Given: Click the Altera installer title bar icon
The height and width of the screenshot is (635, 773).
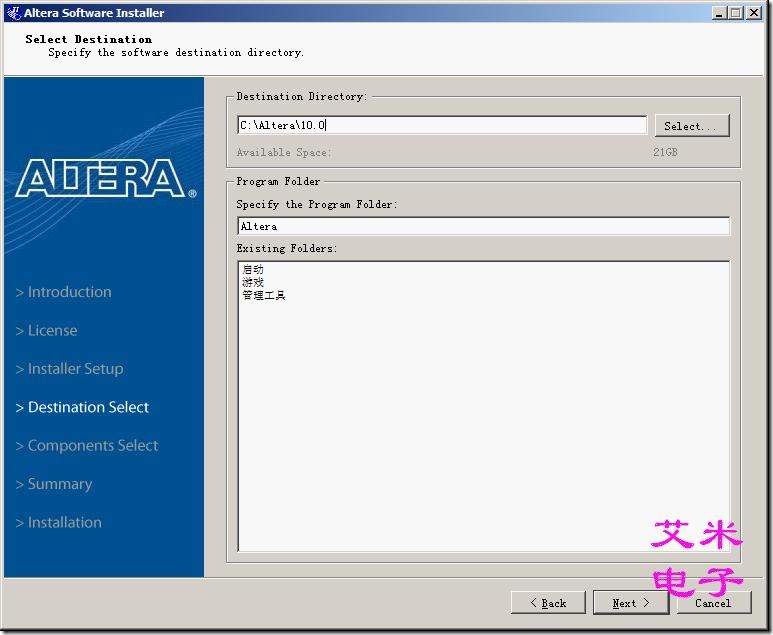Looking at the screenshot, I should click(13, 12).
